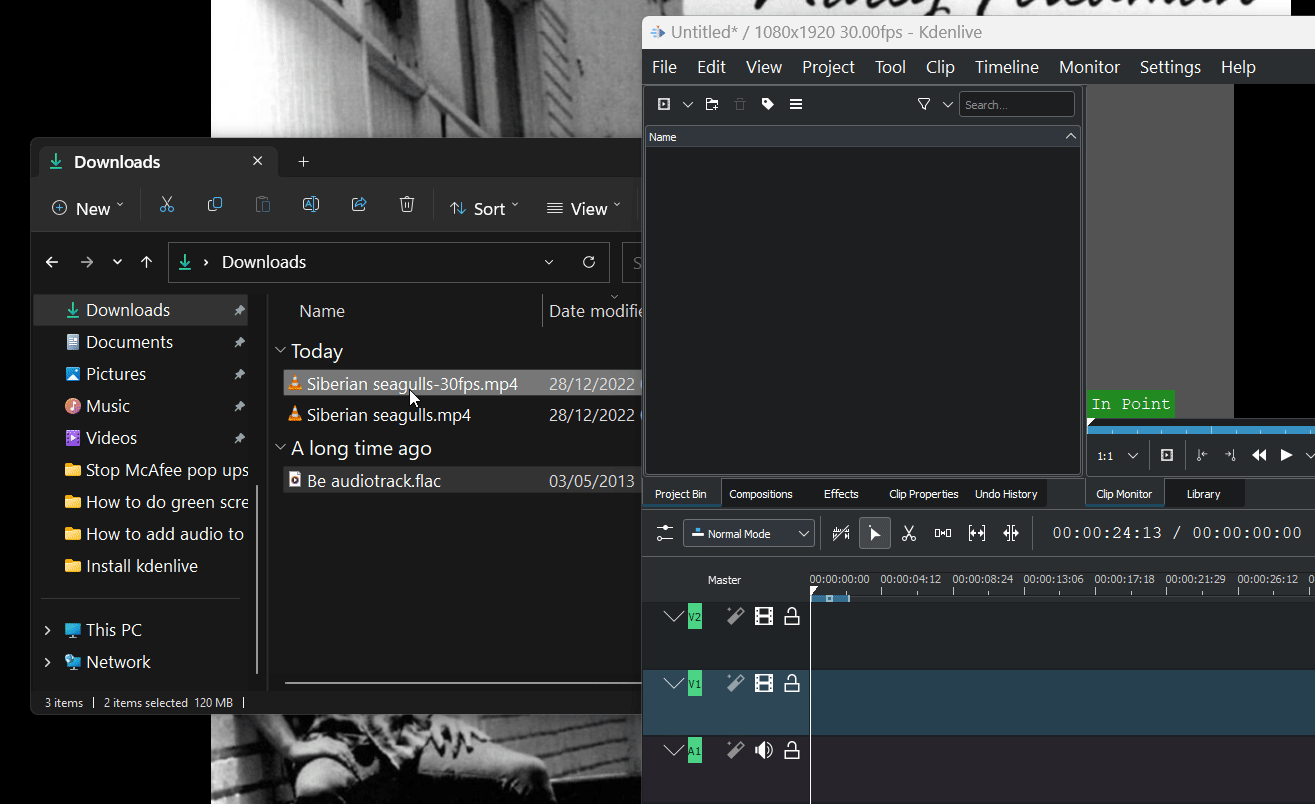Click the filter funnel icon in Project Bin
Viewport: 1315px width, 804px height.
pos(924,104)
